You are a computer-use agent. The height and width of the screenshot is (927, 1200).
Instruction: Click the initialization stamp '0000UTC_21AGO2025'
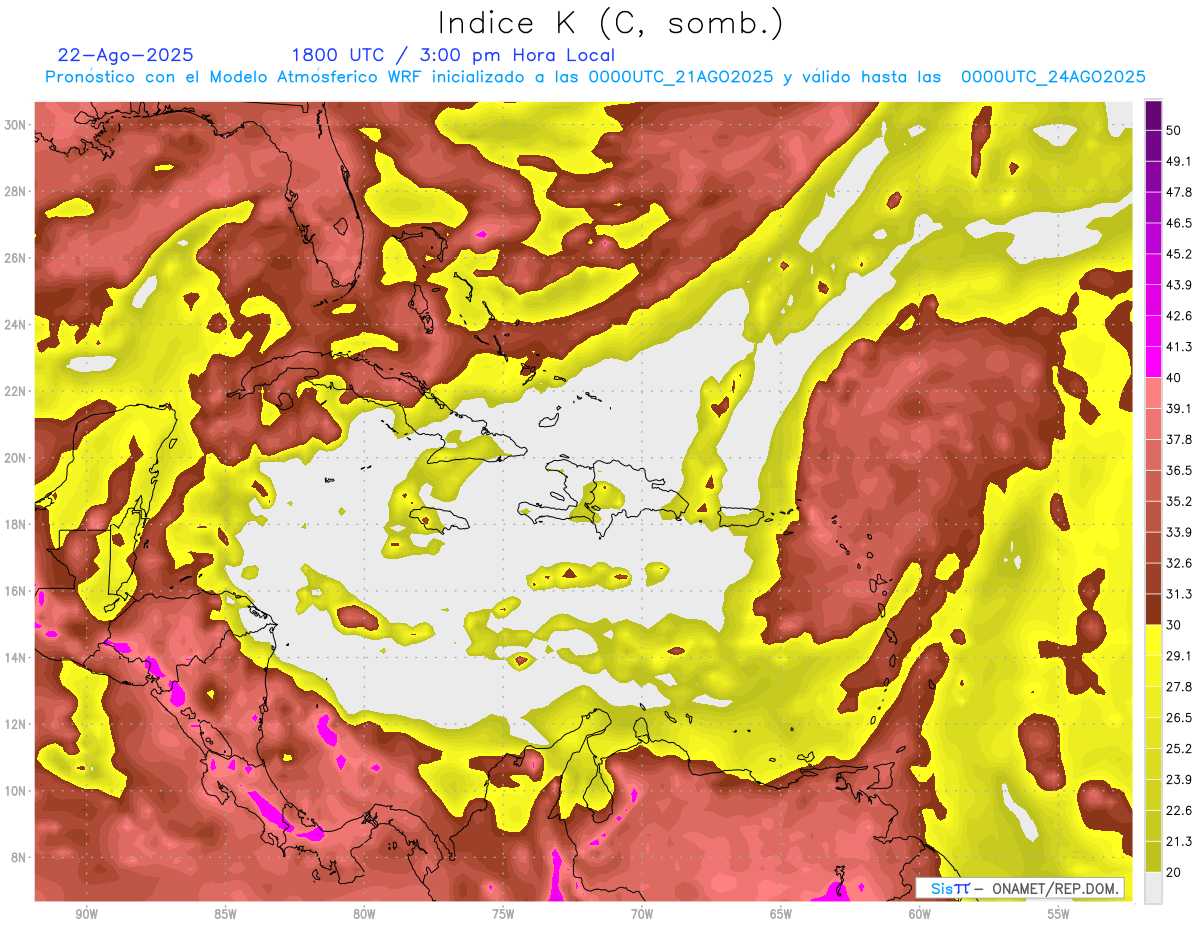click(681, 77)
